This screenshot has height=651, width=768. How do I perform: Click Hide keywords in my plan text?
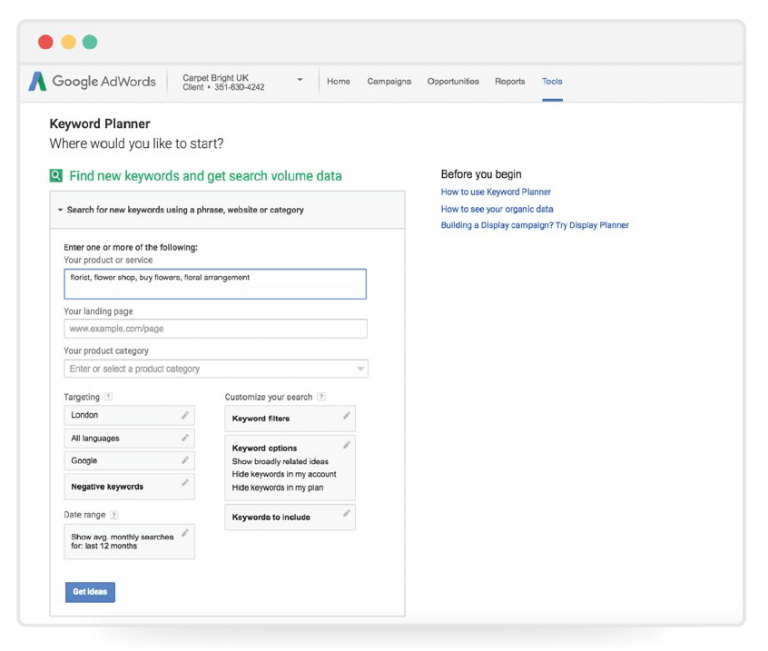click(278, 487)
